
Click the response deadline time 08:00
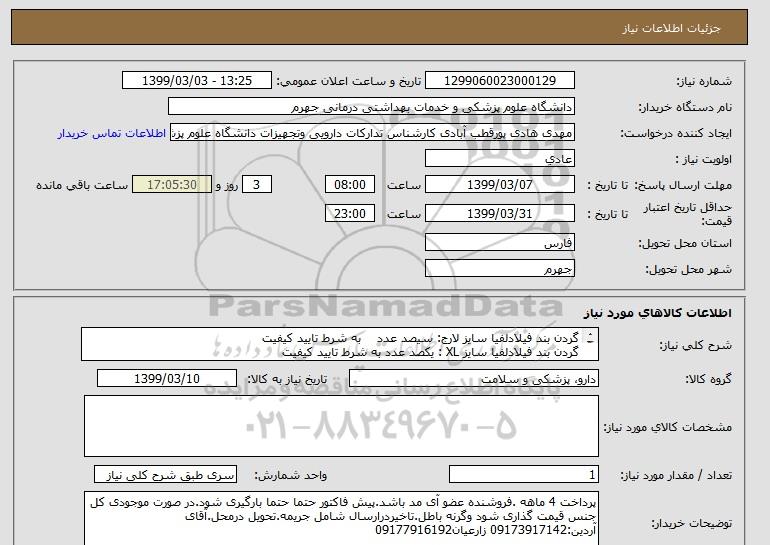coord(350,185)
